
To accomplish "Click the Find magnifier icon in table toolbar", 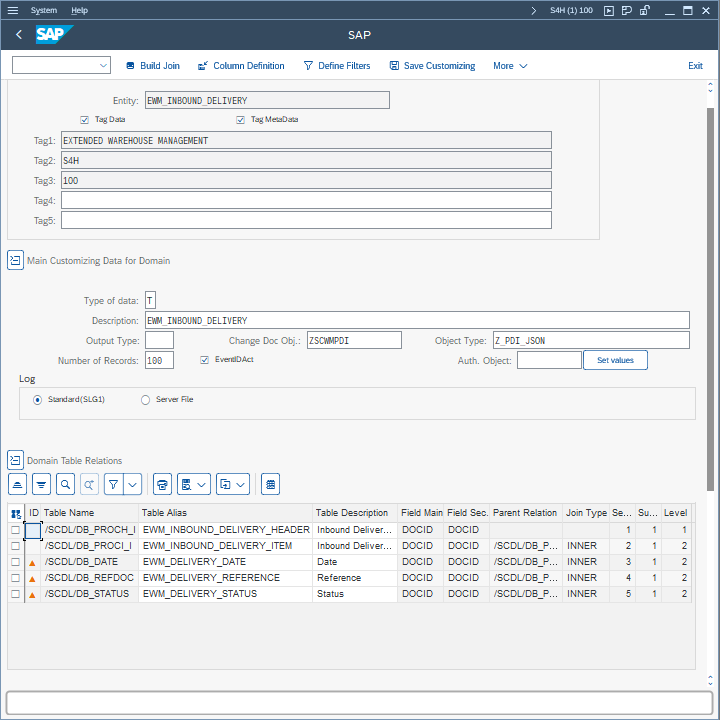I will click(65, 484).
